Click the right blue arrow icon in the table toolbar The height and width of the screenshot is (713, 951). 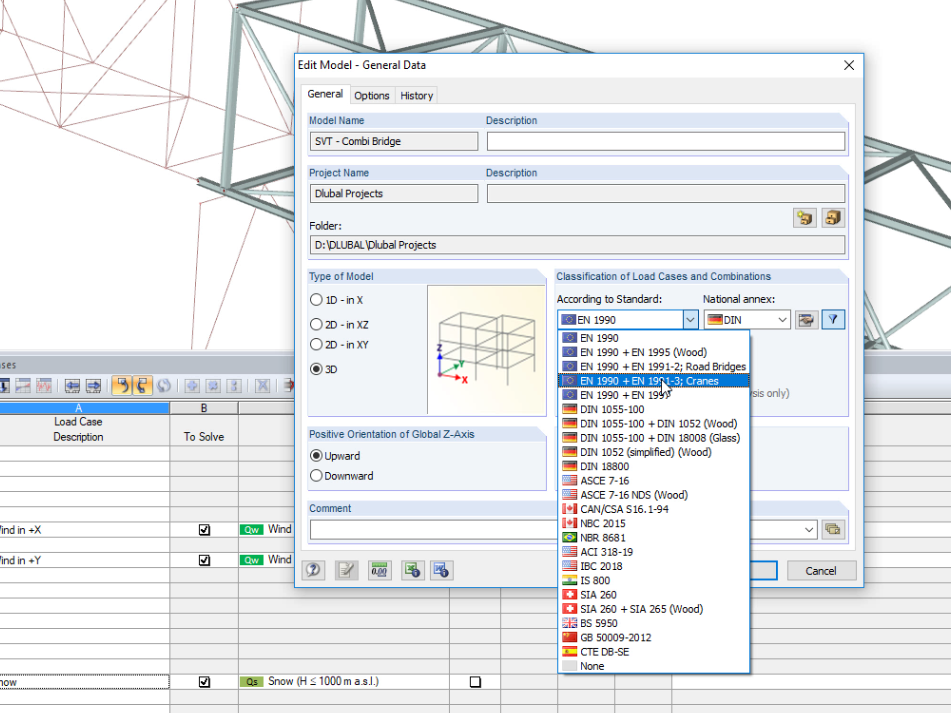pos(93,386)
